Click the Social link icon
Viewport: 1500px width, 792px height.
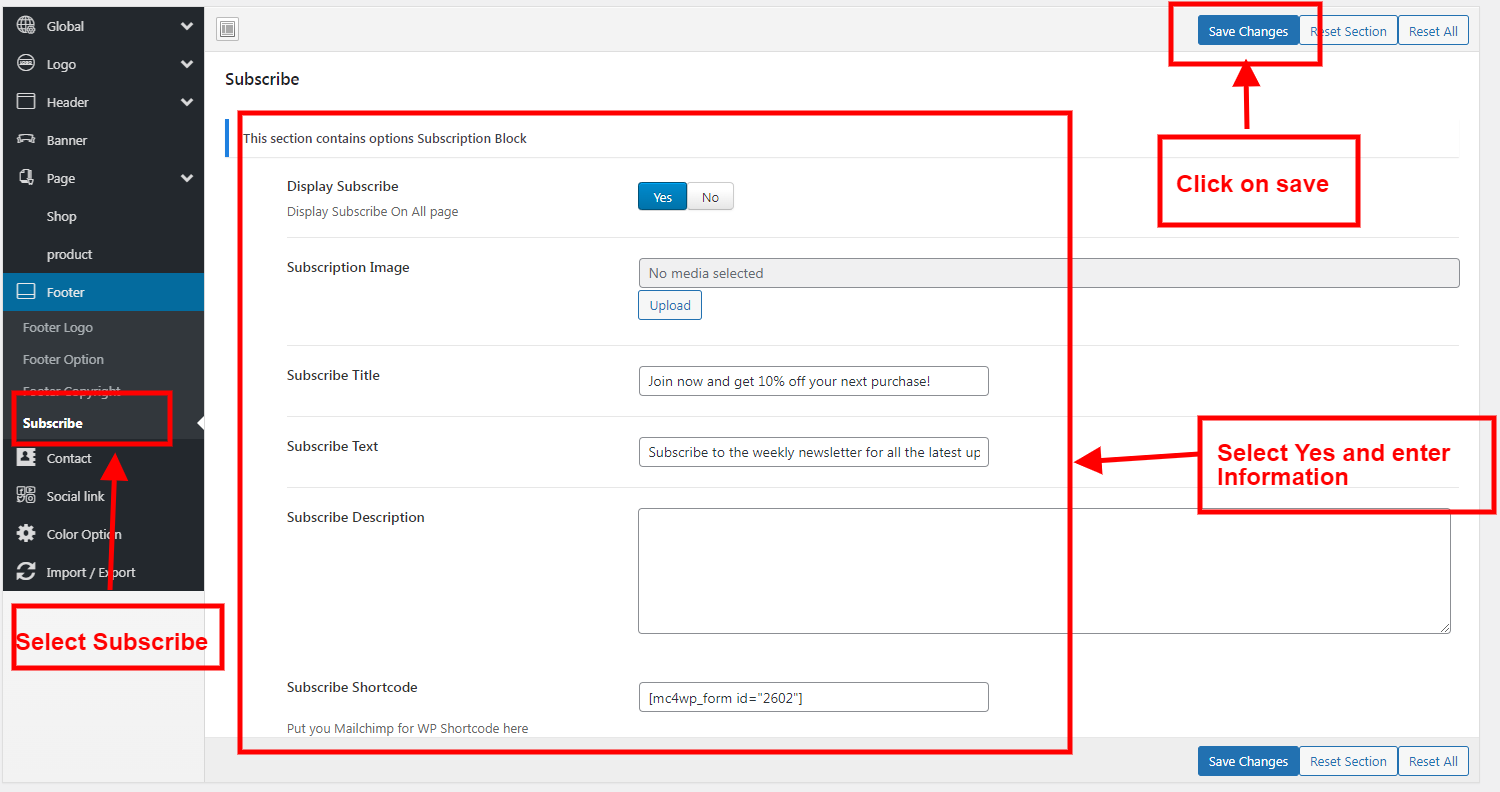click(26, 496)
